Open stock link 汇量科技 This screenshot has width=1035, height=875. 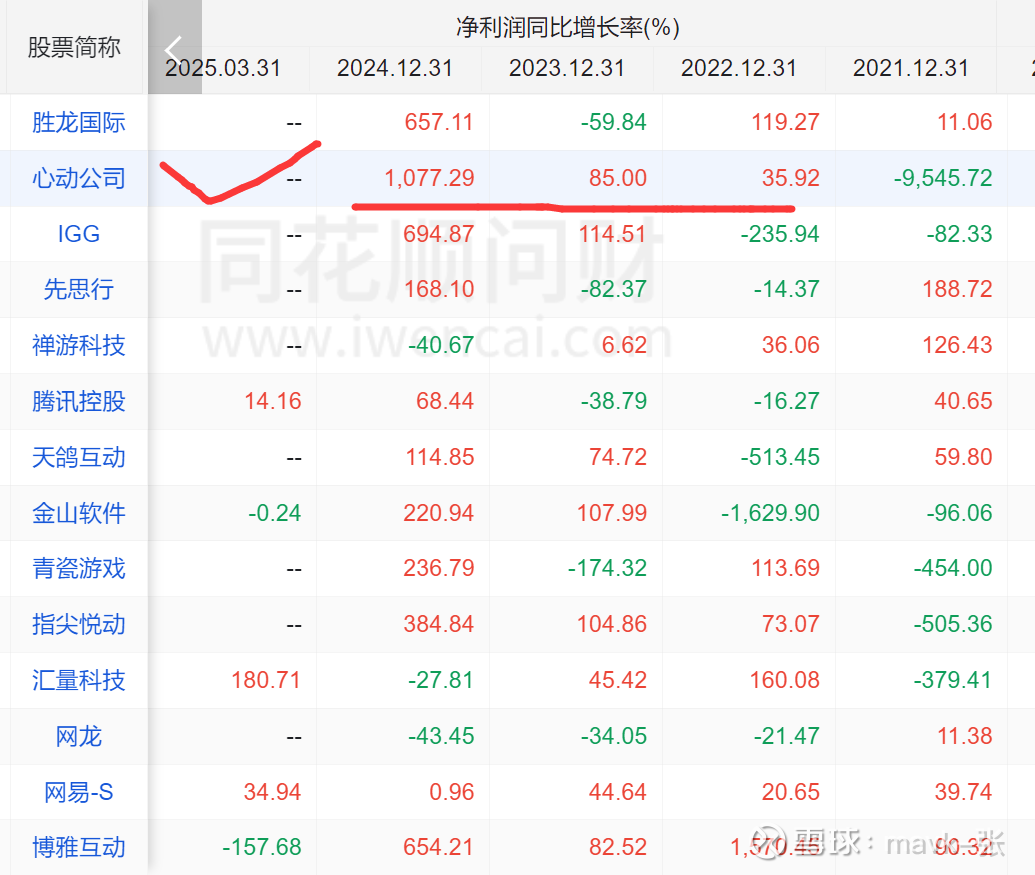click(79, 680)
